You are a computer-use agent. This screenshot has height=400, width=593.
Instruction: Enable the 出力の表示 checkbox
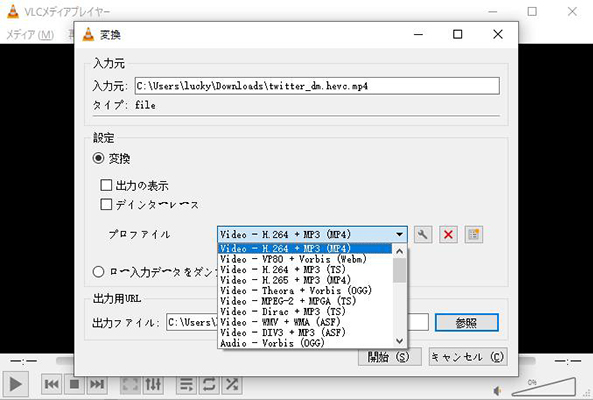point(106,185)
